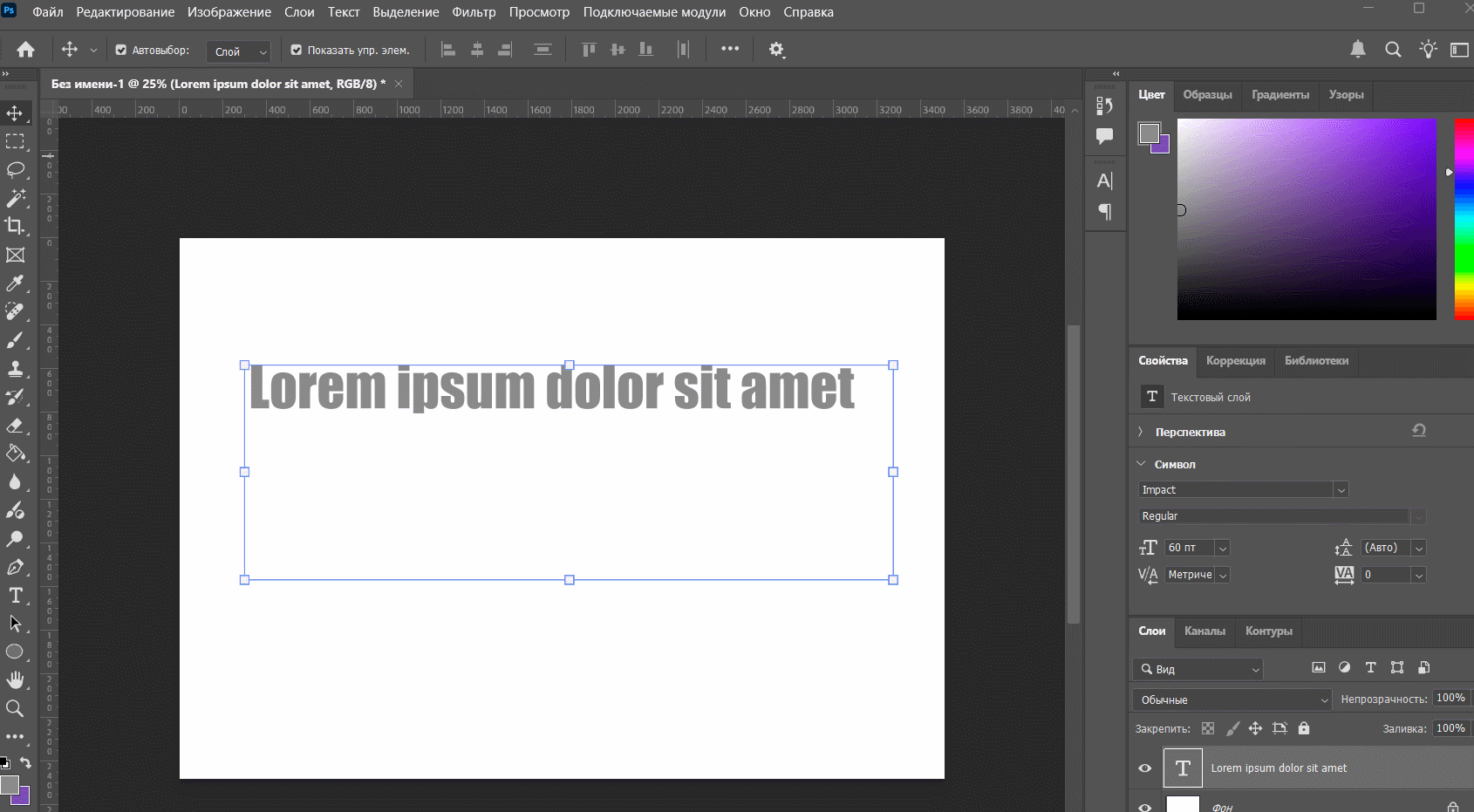The height and width of the screenshot is (812, 1474).
Task: Lock all attributes with padlock icon
Action: (x=1303, y=728)
